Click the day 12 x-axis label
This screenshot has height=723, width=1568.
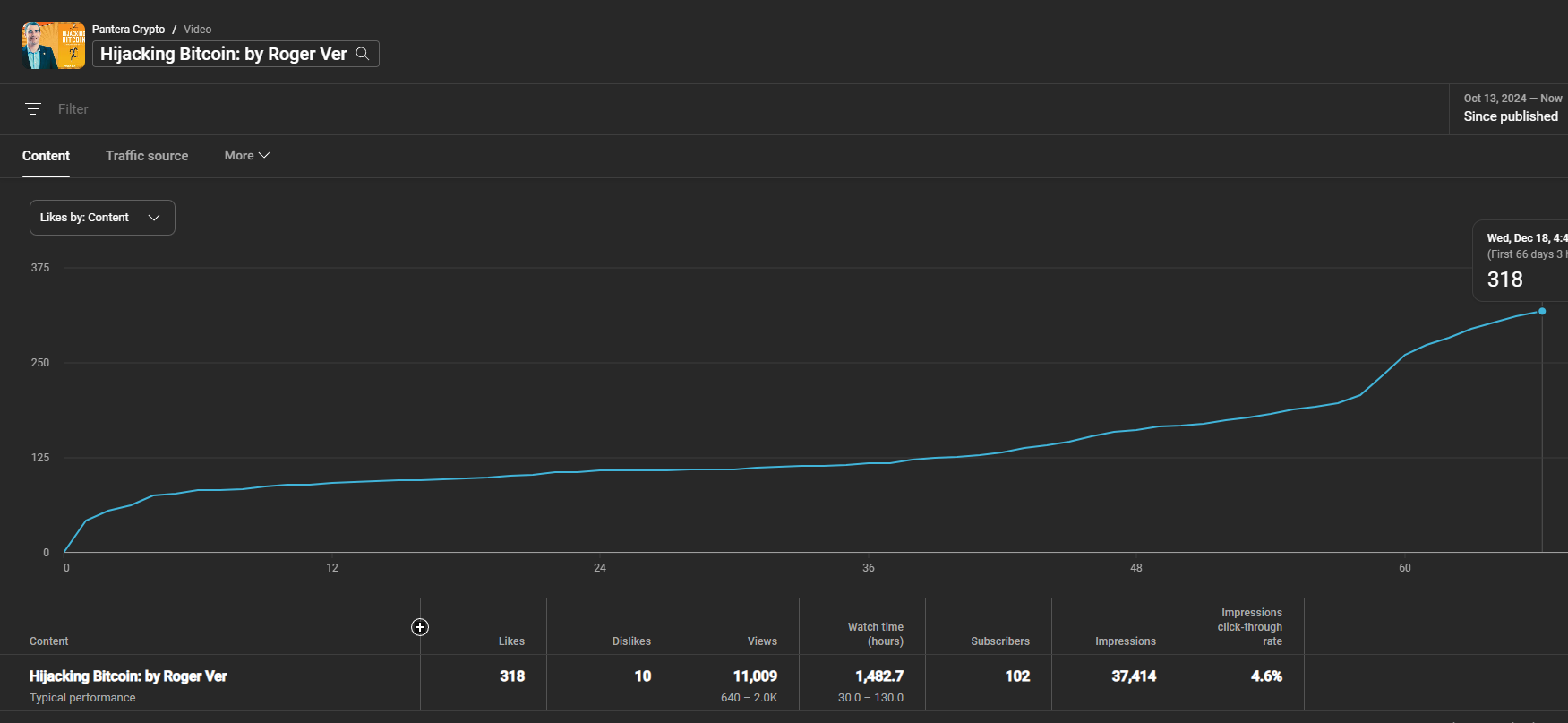[x=332, y=568]
